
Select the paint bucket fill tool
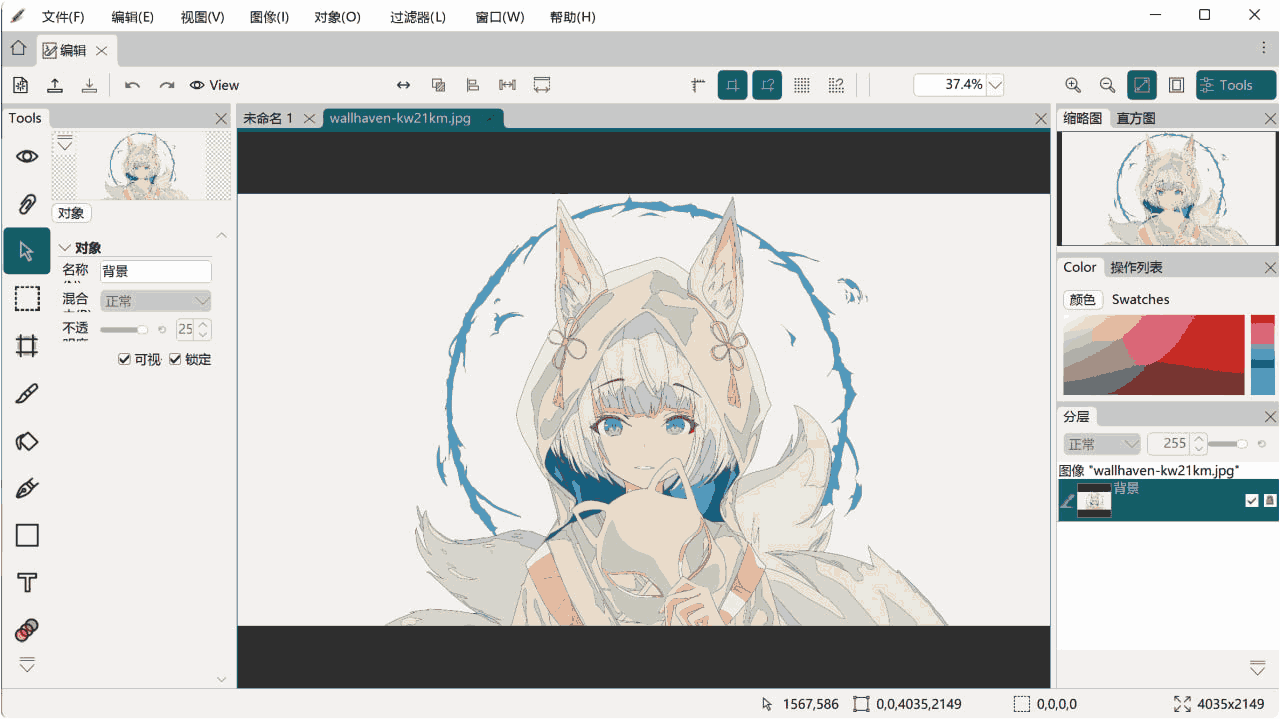coord(27,440)
